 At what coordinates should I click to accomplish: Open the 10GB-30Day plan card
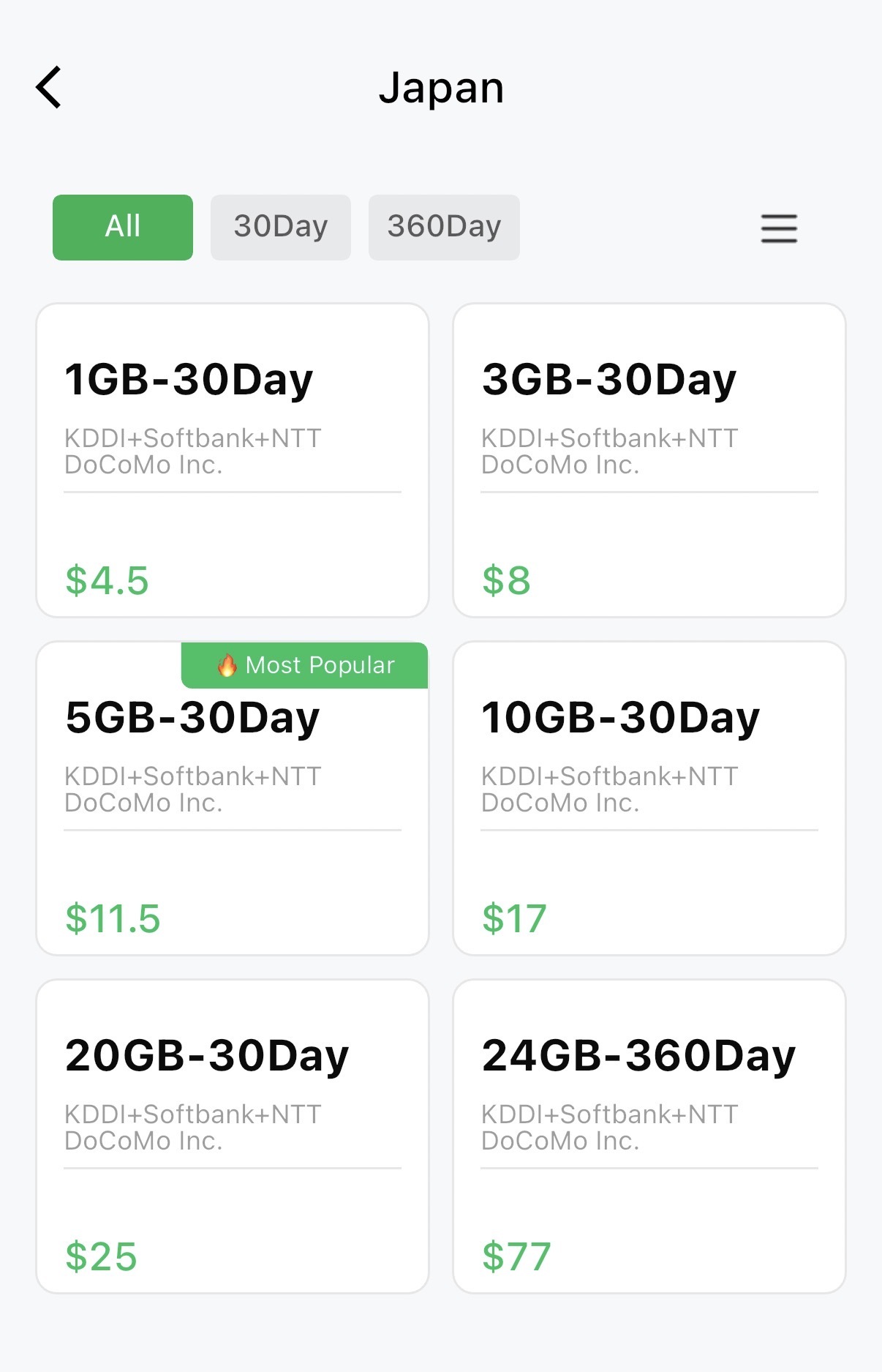(x=649, y=798)
